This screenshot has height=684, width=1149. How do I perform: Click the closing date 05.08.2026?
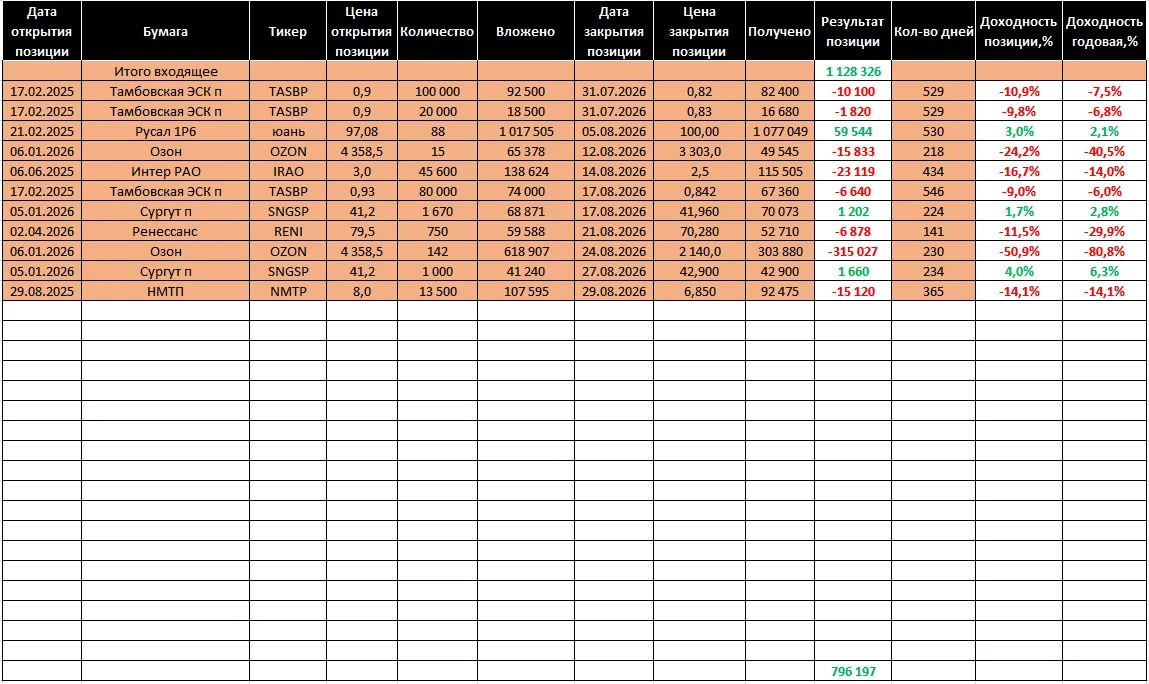(x=614, y=132)
